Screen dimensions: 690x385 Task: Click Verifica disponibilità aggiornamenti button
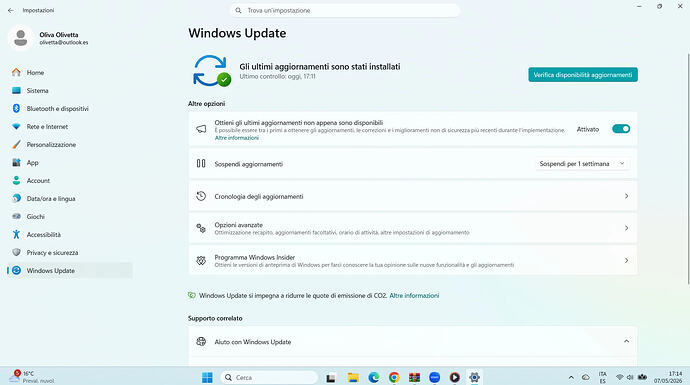[x=583, y=75]
